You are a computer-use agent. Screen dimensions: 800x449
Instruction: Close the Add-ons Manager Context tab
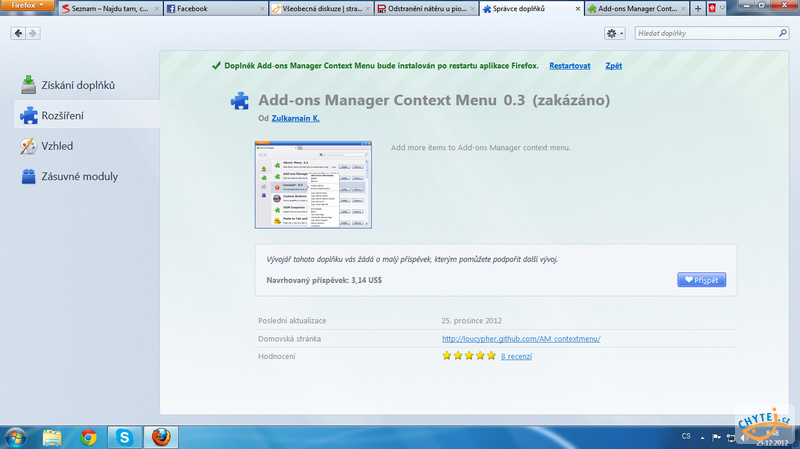coord(683,9)
